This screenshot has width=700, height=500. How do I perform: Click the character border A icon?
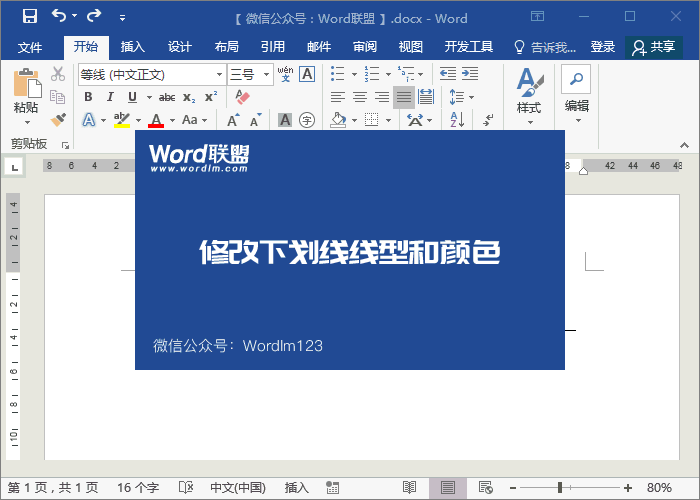tap(307, 74)
